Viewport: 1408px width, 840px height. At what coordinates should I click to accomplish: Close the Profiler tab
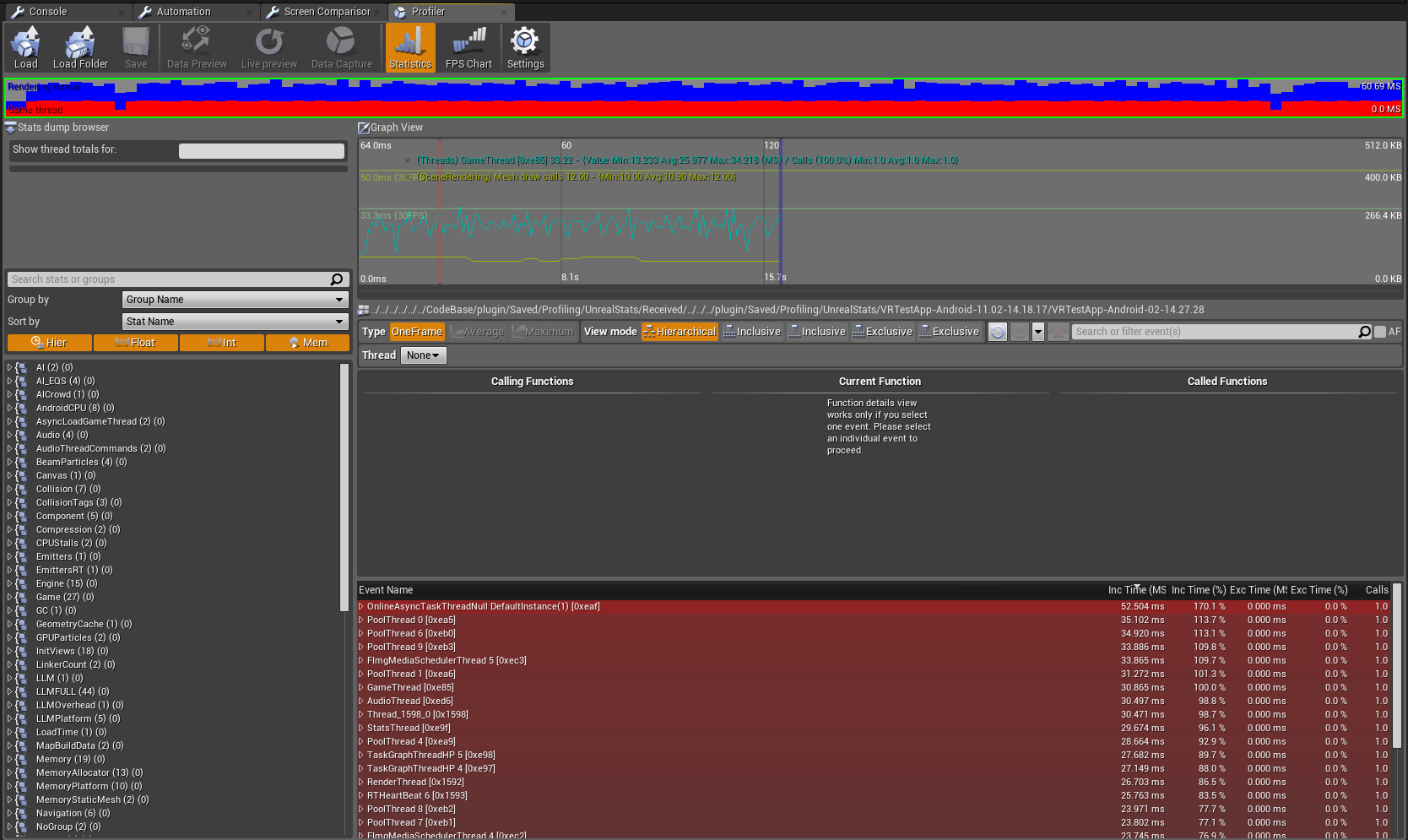[504, 12]
